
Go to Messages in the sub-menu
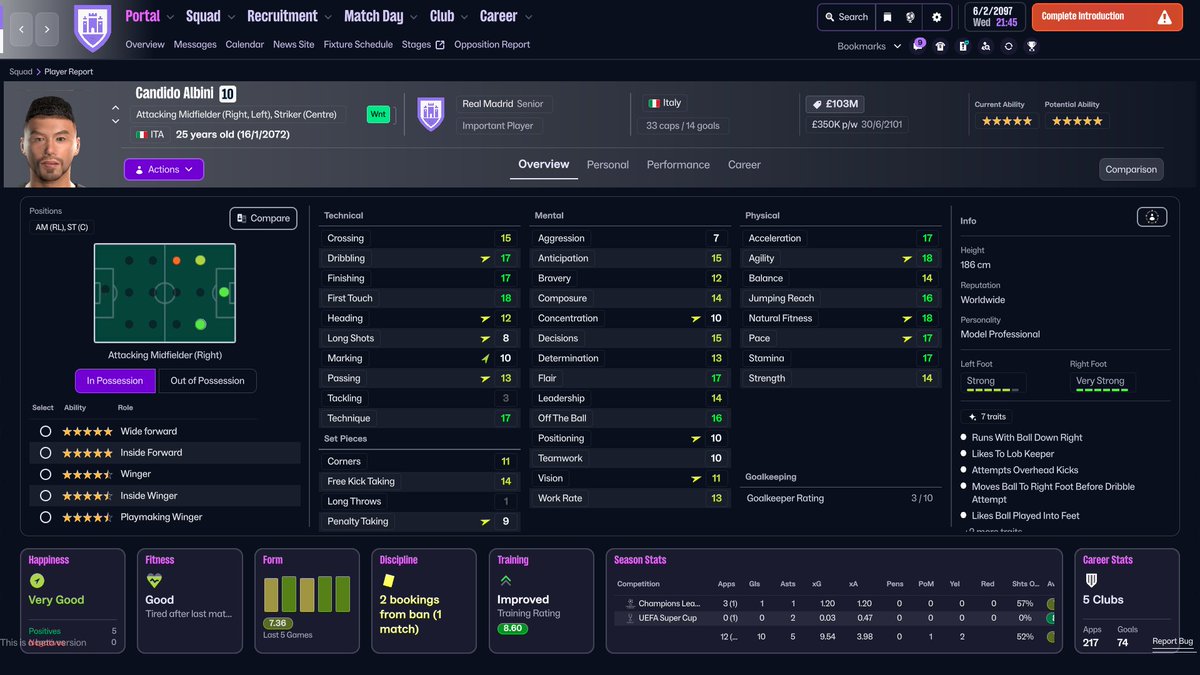[195, 45]
